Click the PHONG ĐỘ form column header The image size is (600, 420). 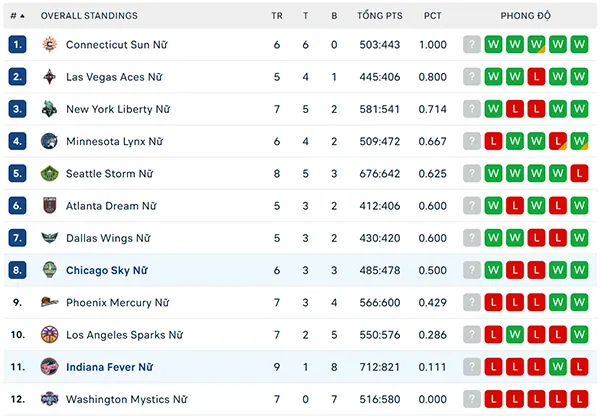[525, 16]
